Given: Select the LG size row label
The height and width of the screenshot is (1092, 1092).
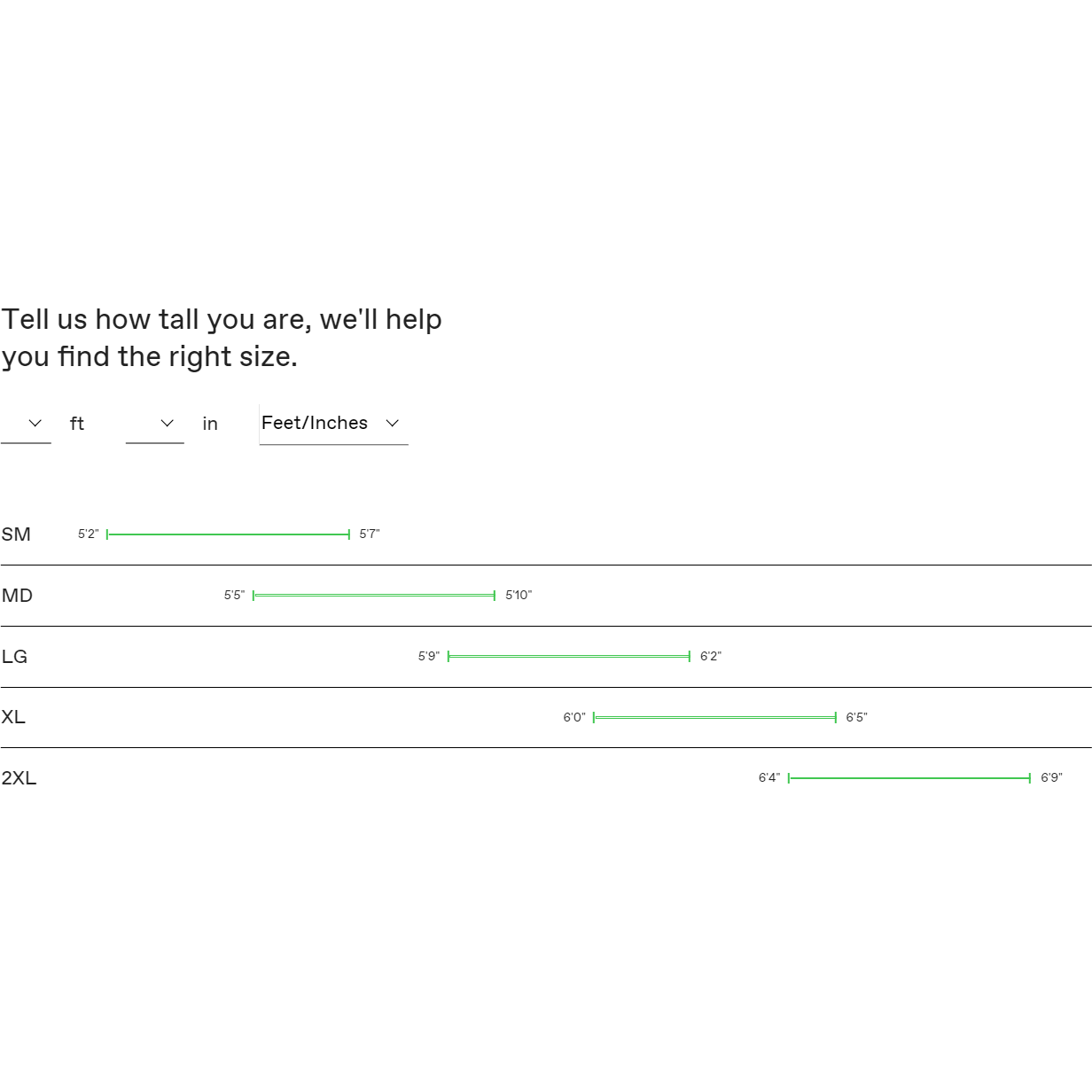Looking at the screenshot, I should 14,657.
